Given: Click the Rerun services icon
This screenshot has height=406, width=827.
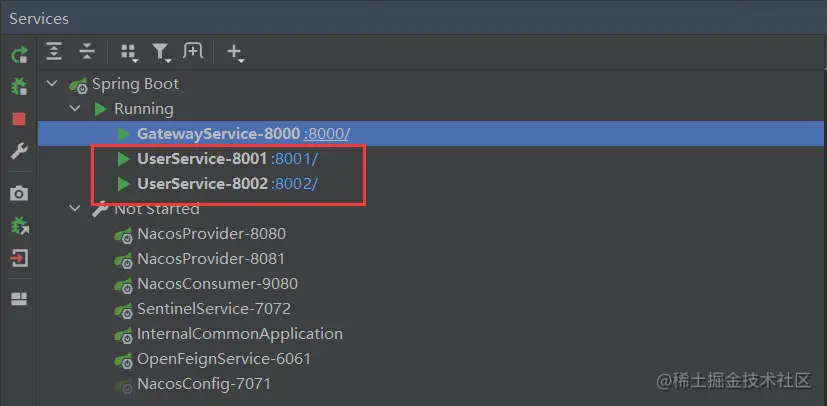Looking at the screenshot, I should pyautogui.click(x=19, y=54).
